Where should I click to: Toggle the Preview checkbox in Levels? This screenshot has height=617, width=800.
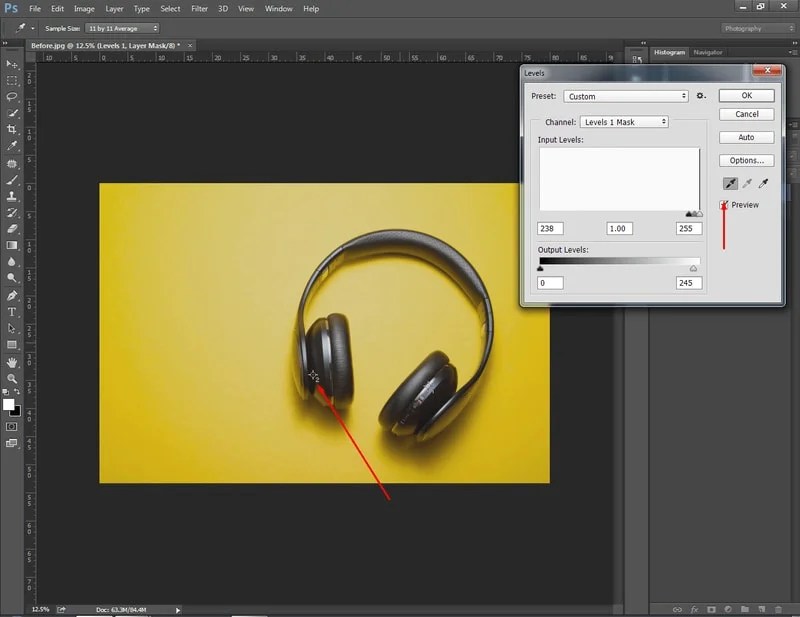pos(723,205)
